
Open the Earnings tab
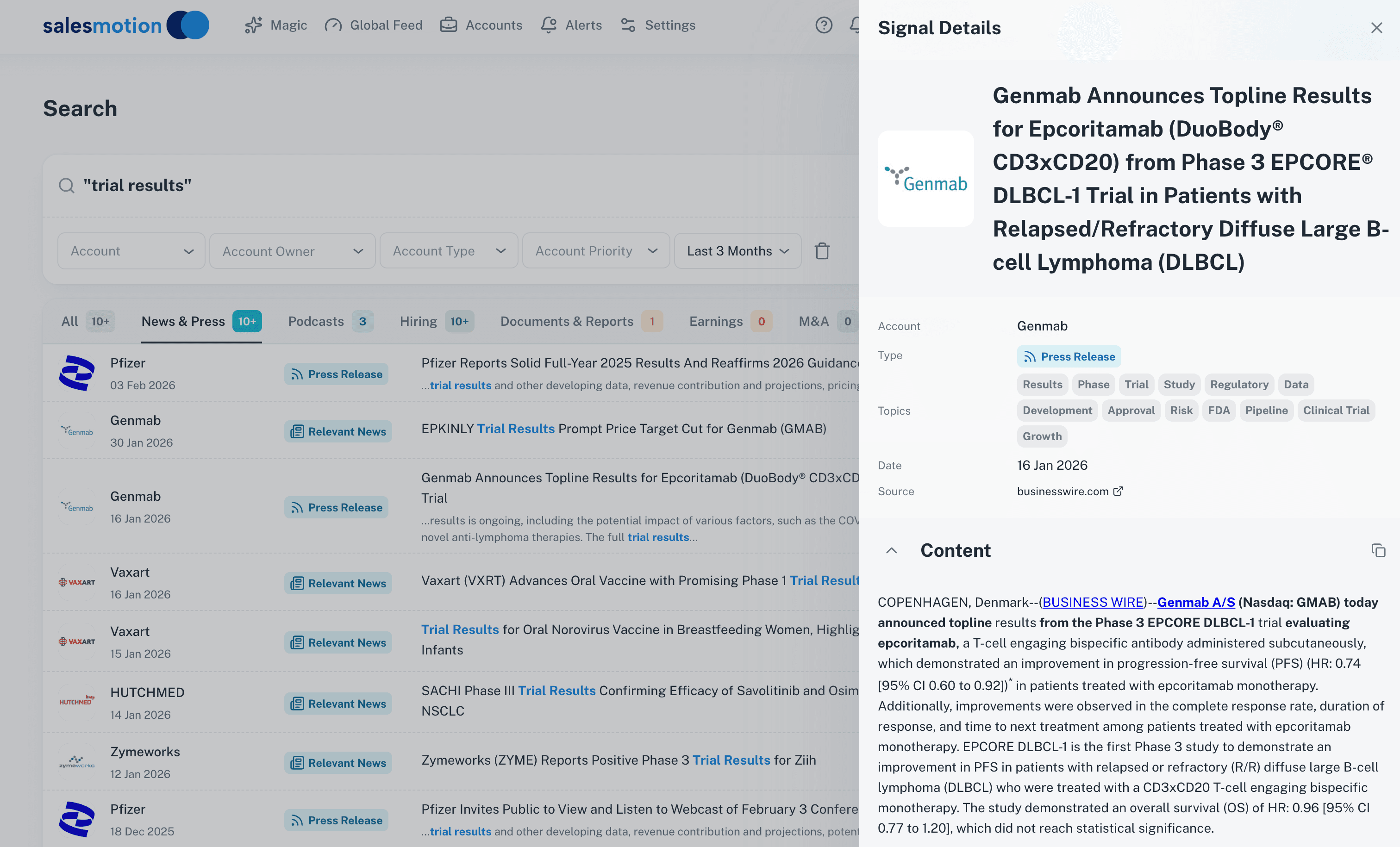tap(731, 321)
